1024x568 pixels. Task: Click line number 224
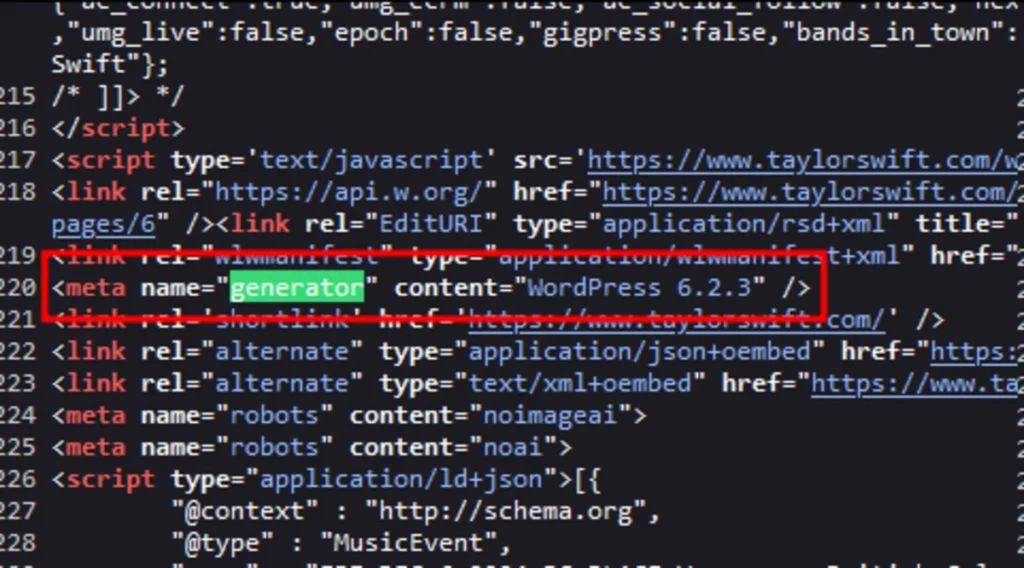point(18,416)
